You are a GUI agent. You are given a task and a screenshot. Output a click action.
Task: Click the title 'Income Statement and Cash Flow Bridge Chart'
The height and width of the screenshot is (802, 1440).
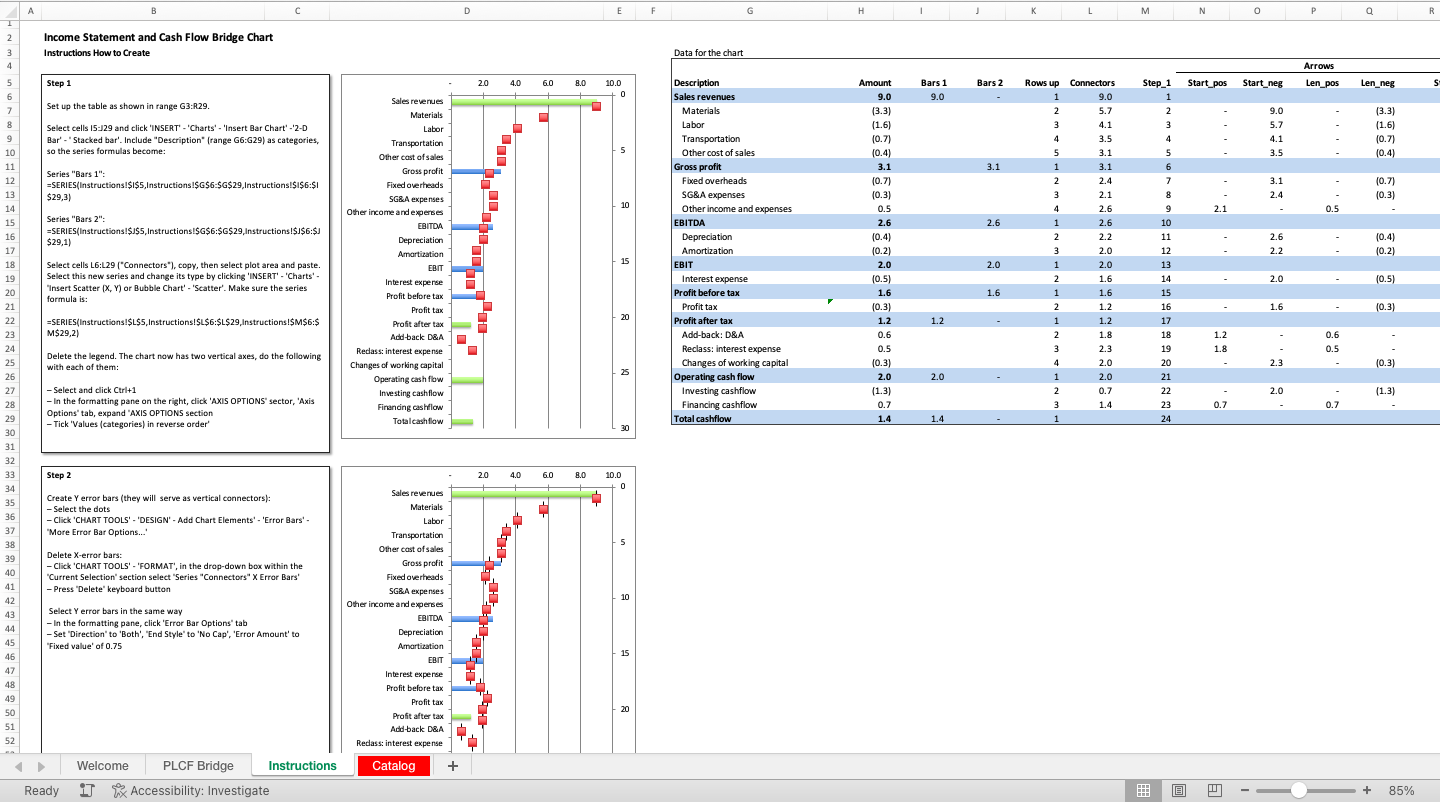coord(158,37)
